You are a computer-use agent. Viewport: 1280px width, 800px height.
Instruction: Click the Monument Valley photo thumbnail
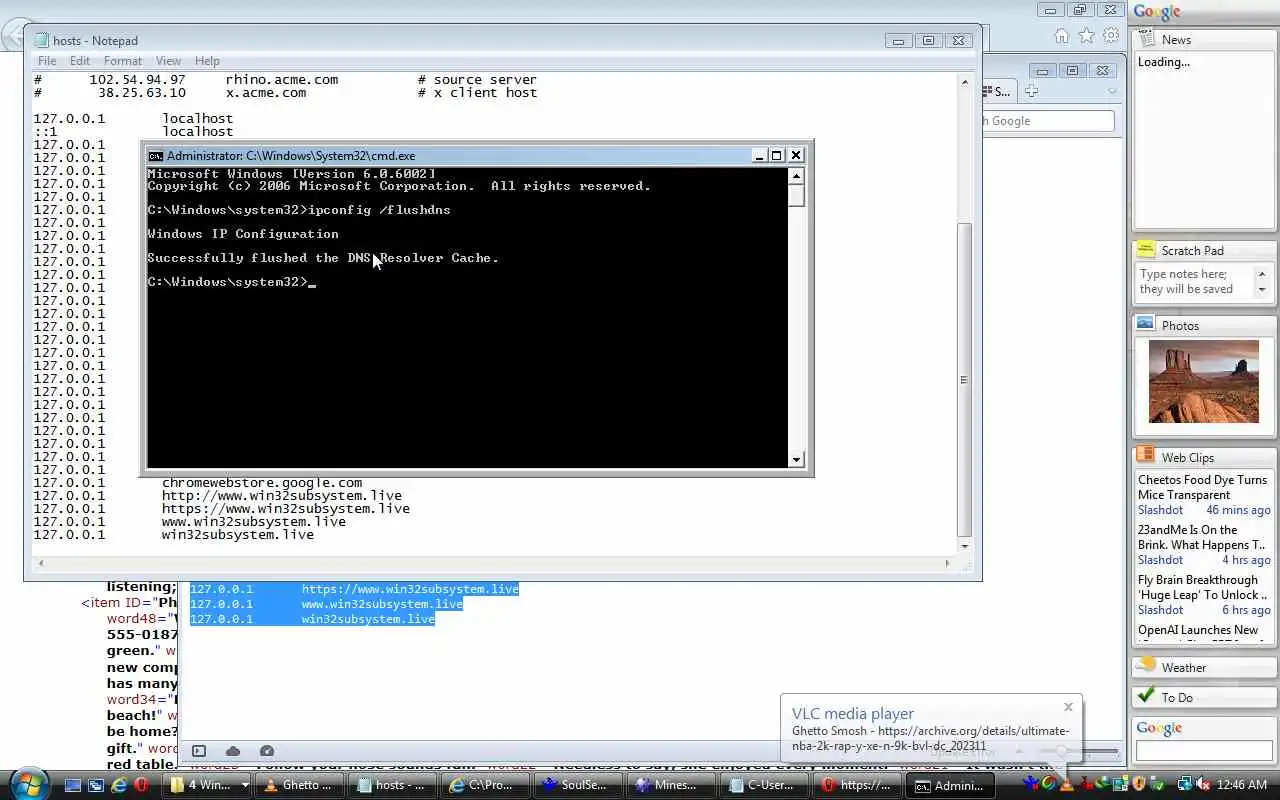pos(1204,381)
